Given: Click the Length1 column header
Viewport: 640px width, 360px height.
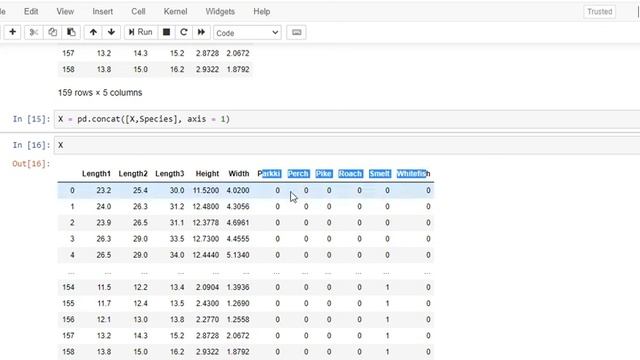Looking at the screenshot, I should pos(96,173).
